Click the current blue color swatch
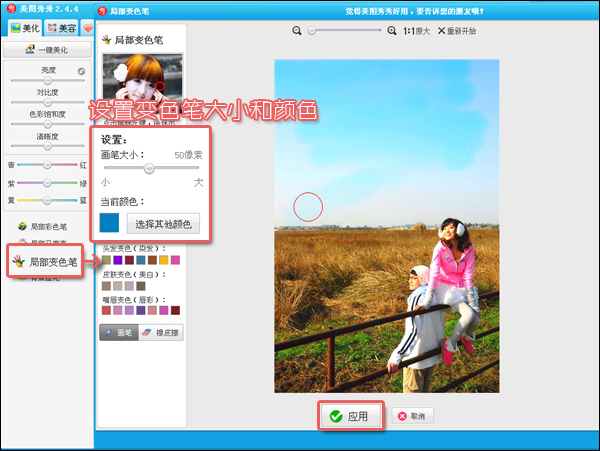 point(109,223)
